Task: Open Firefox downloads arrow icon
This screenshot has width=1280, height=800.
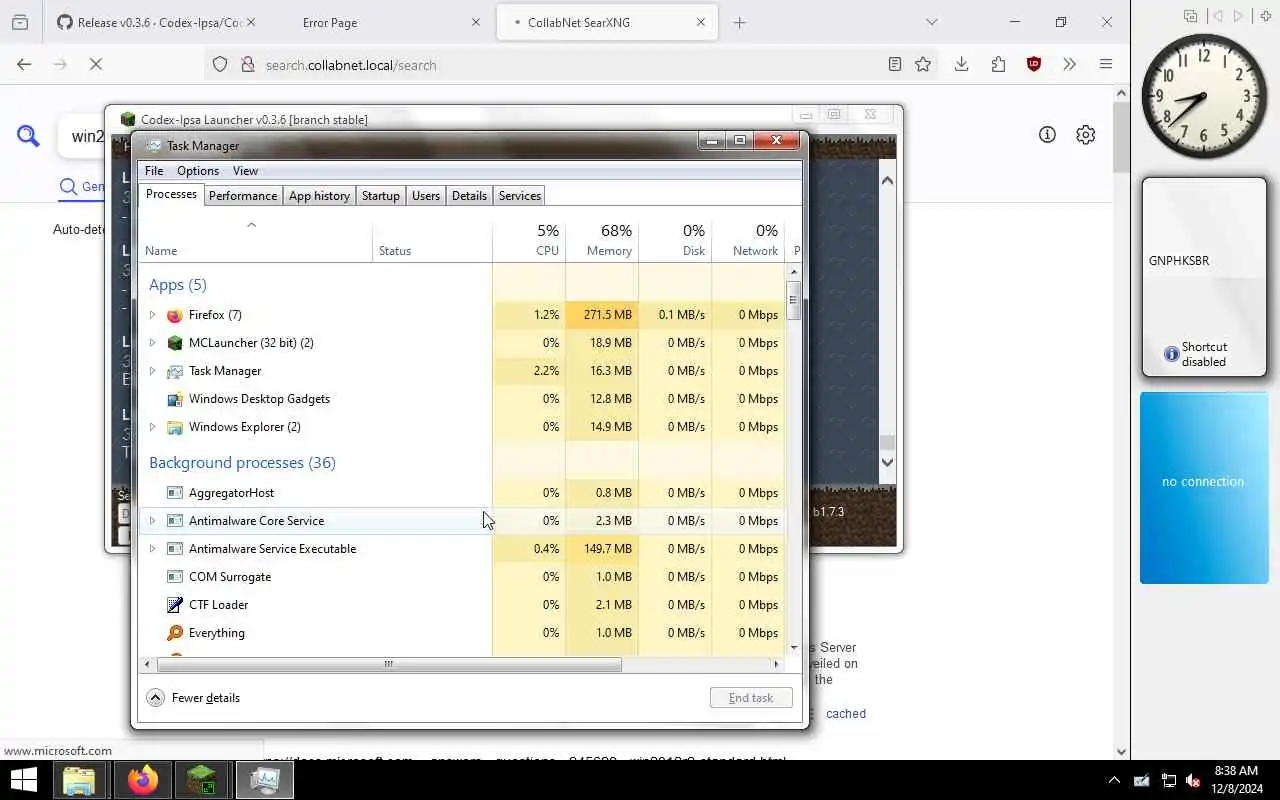Action: [x=961, y=64]
